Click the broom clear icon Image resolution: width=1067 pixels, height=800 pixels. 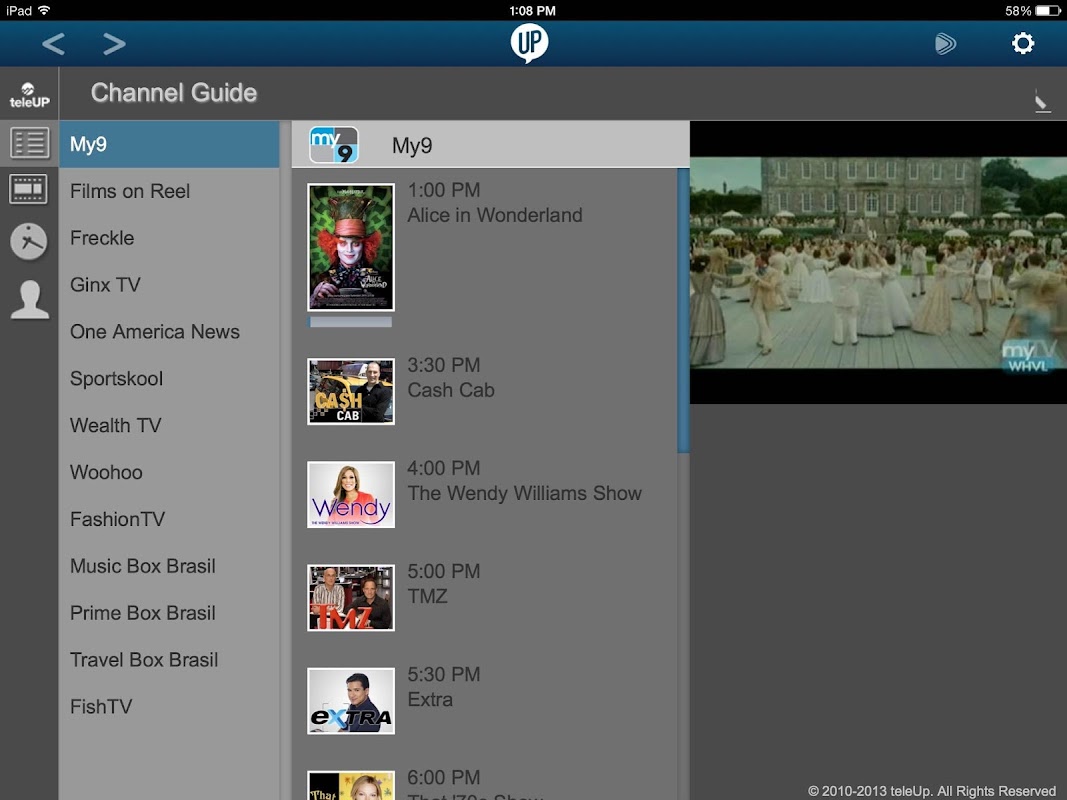(x=1041, y=101)
